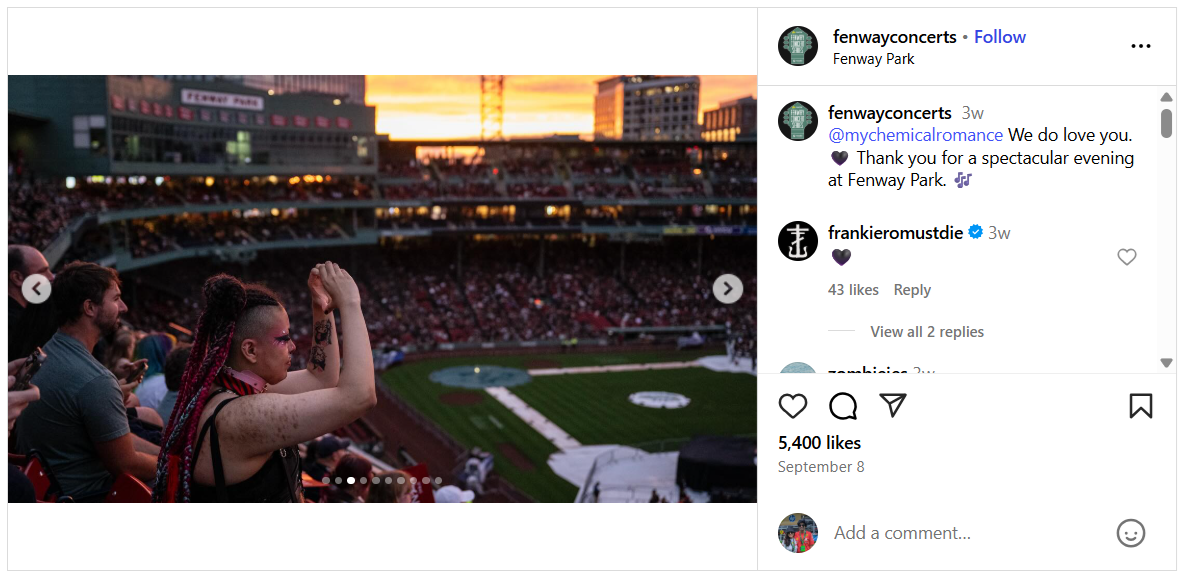Like the post using the heart icon

[793, 406]
